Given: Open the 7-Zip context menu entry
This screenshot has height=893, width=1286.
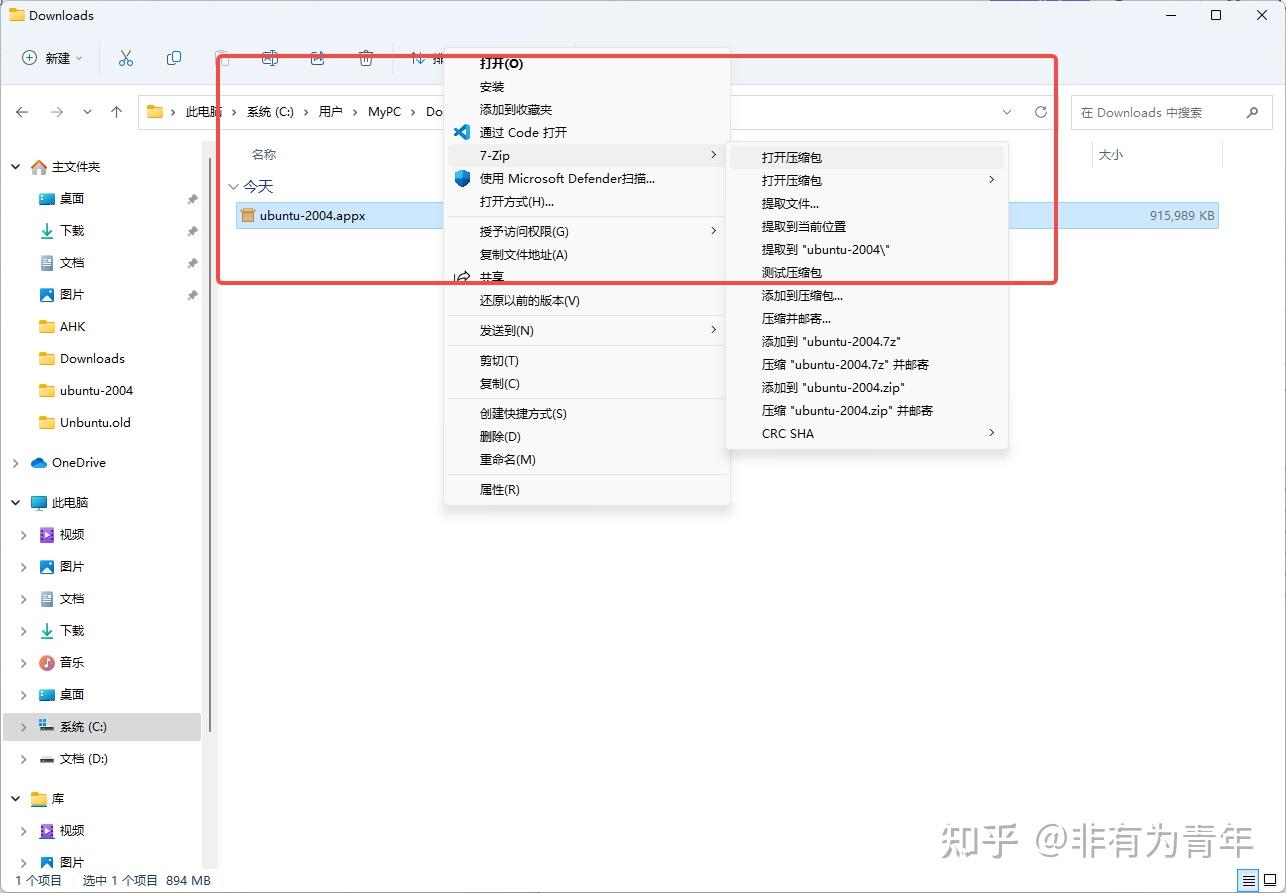Looking at the screenshot, I should 585,155.
